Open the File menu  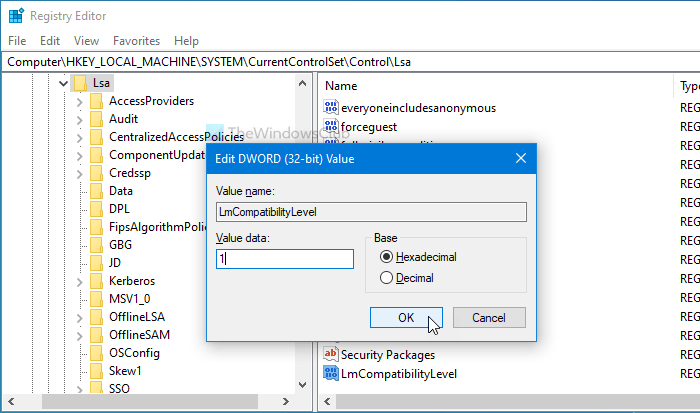click(17, 41)
